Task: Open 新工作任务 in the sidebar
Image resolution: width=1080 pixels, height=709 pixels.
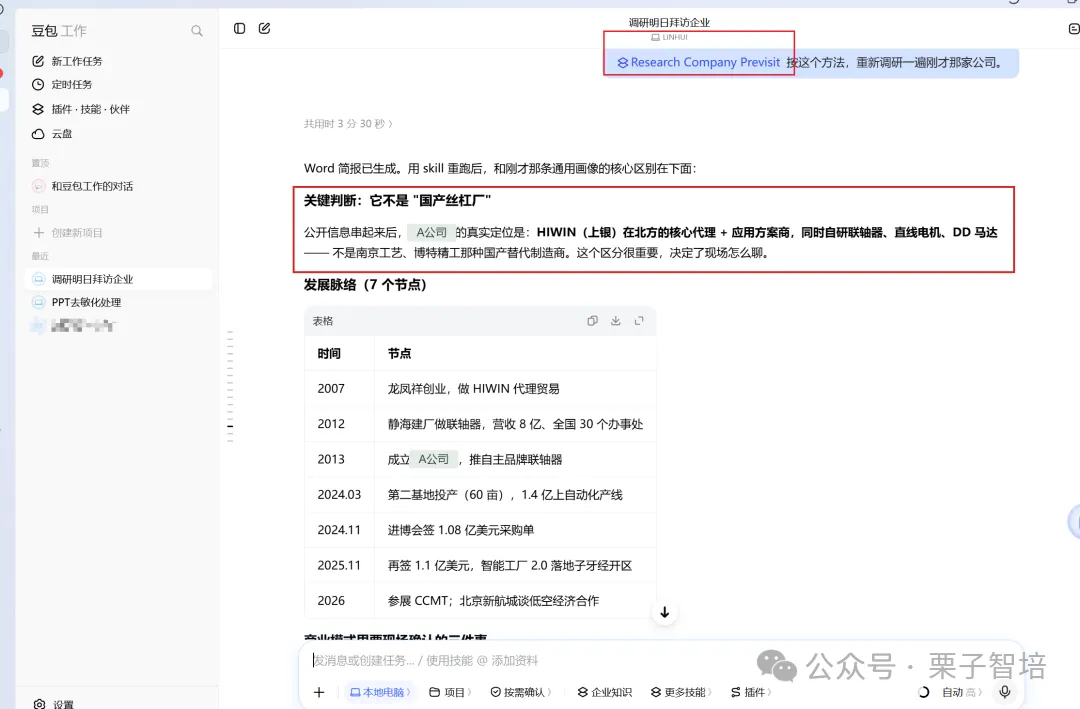Action: coord(68,61)
